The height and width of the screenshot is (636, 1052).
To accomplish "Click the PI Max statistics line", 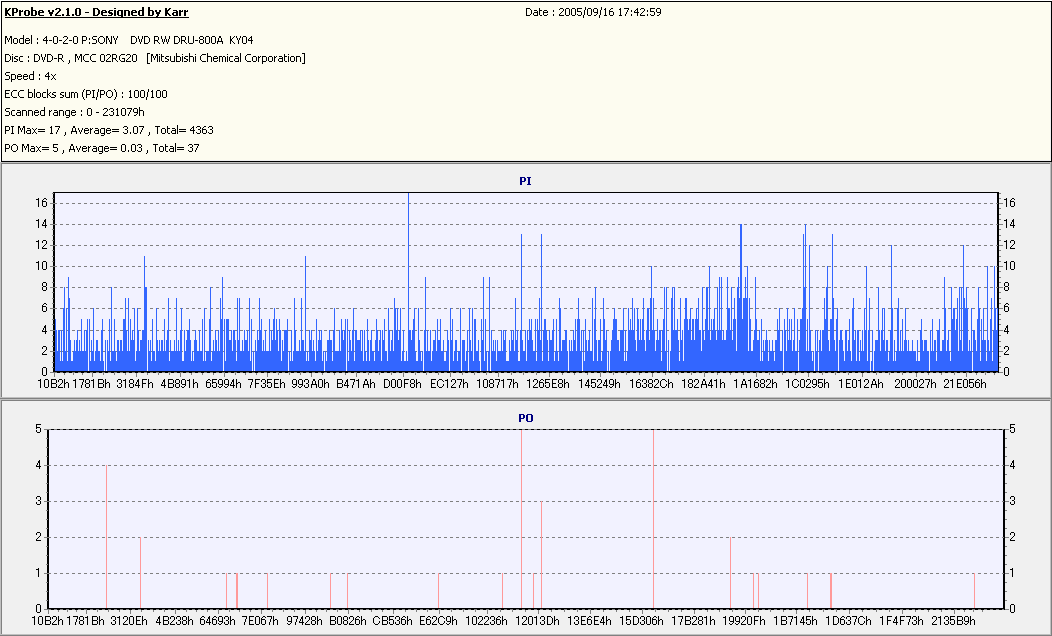I will coord(109,130).
